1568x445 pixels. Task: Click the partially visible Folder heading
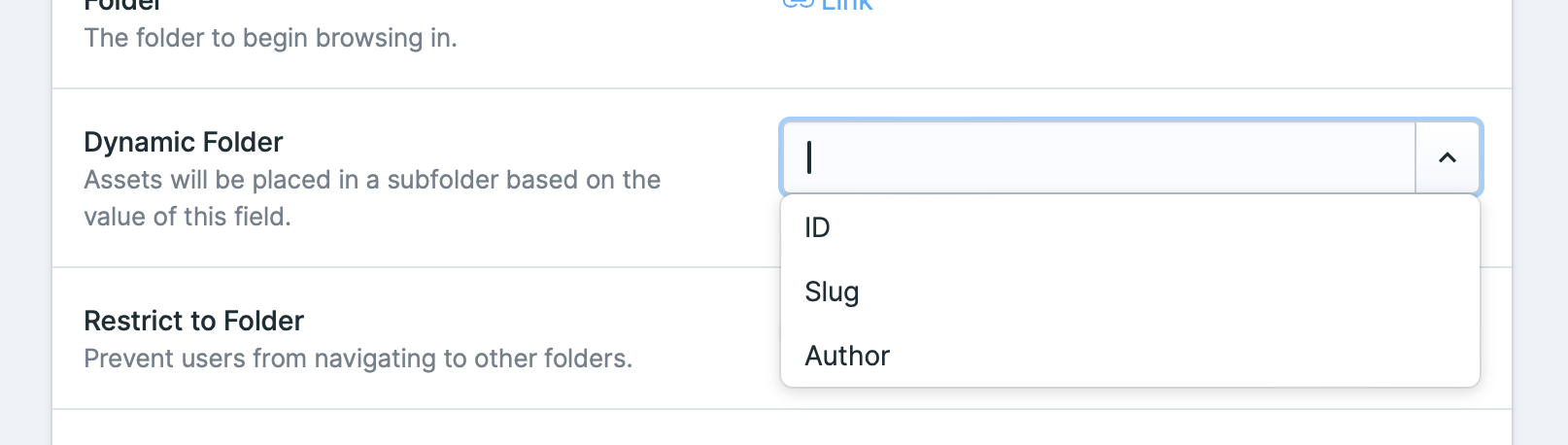click(122, 5)
